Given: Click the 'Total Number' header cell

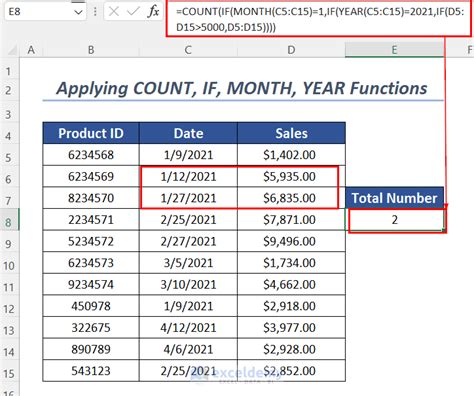Looking at the screenshot, I should pyautogui.click(x=395, y=198).
